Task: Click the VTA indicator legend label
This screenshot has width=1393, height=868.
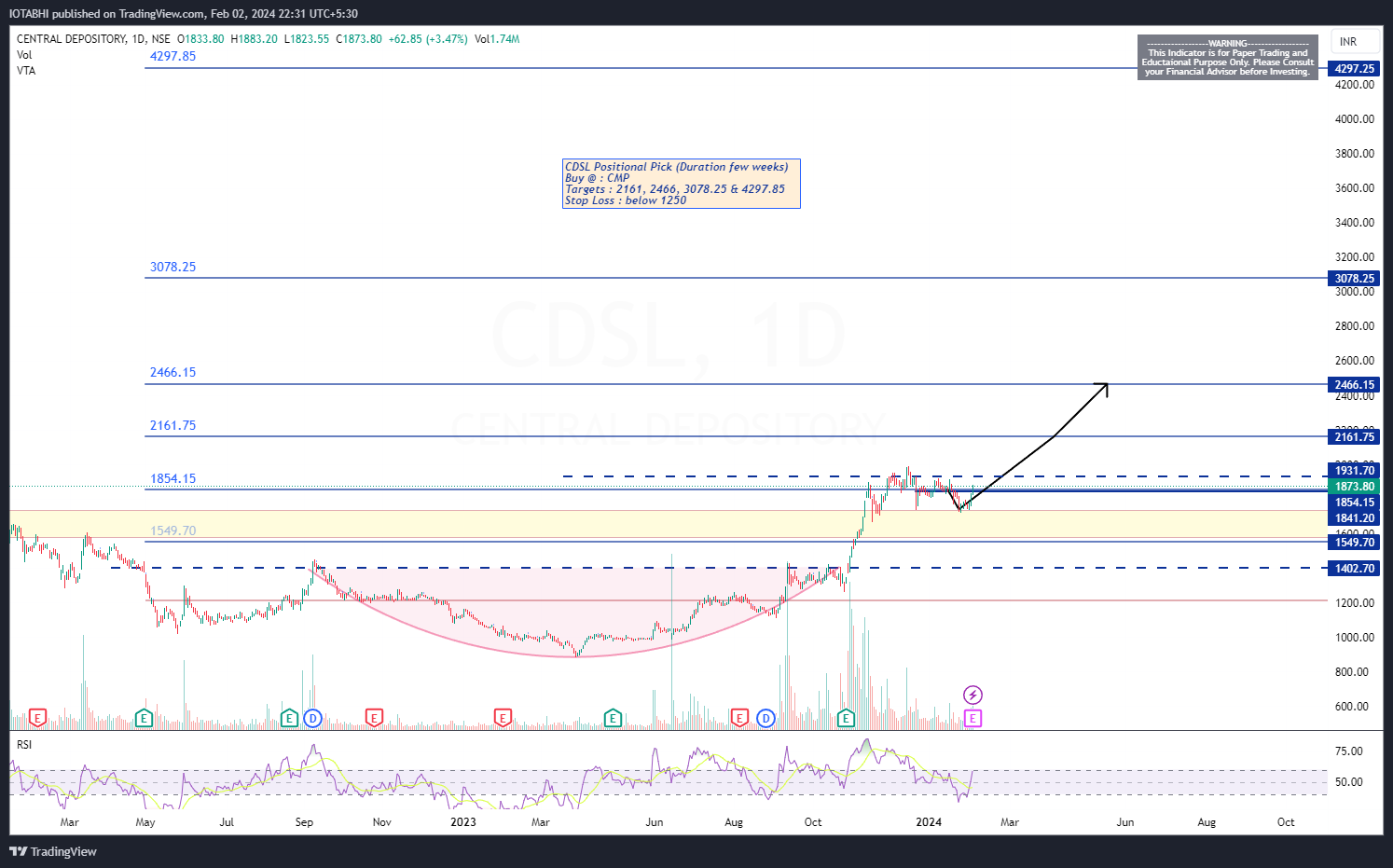Action: (26, 71)
